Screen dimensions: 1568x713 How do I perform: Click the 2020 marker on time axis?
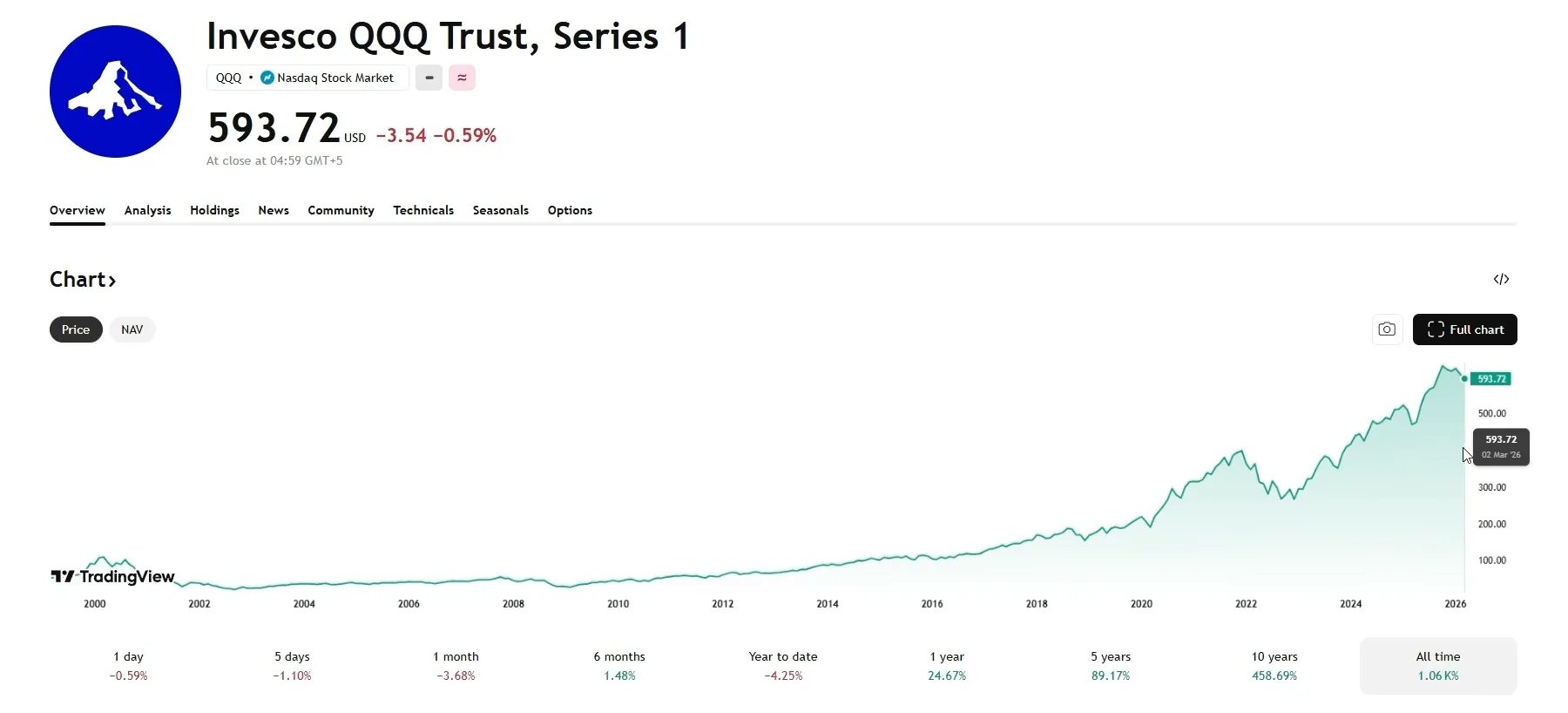coord(1141,603)
